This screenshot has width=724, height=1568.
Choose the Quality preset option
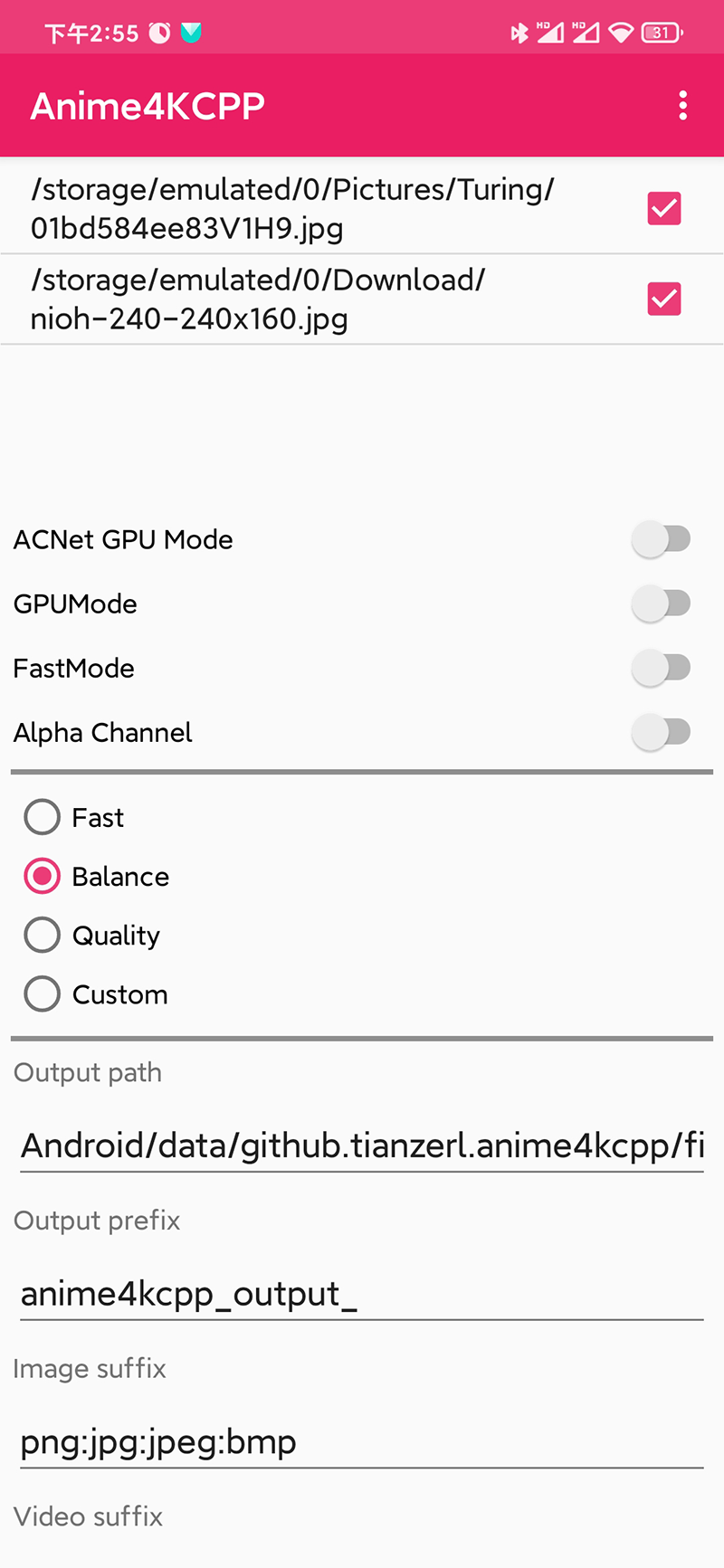43,935
